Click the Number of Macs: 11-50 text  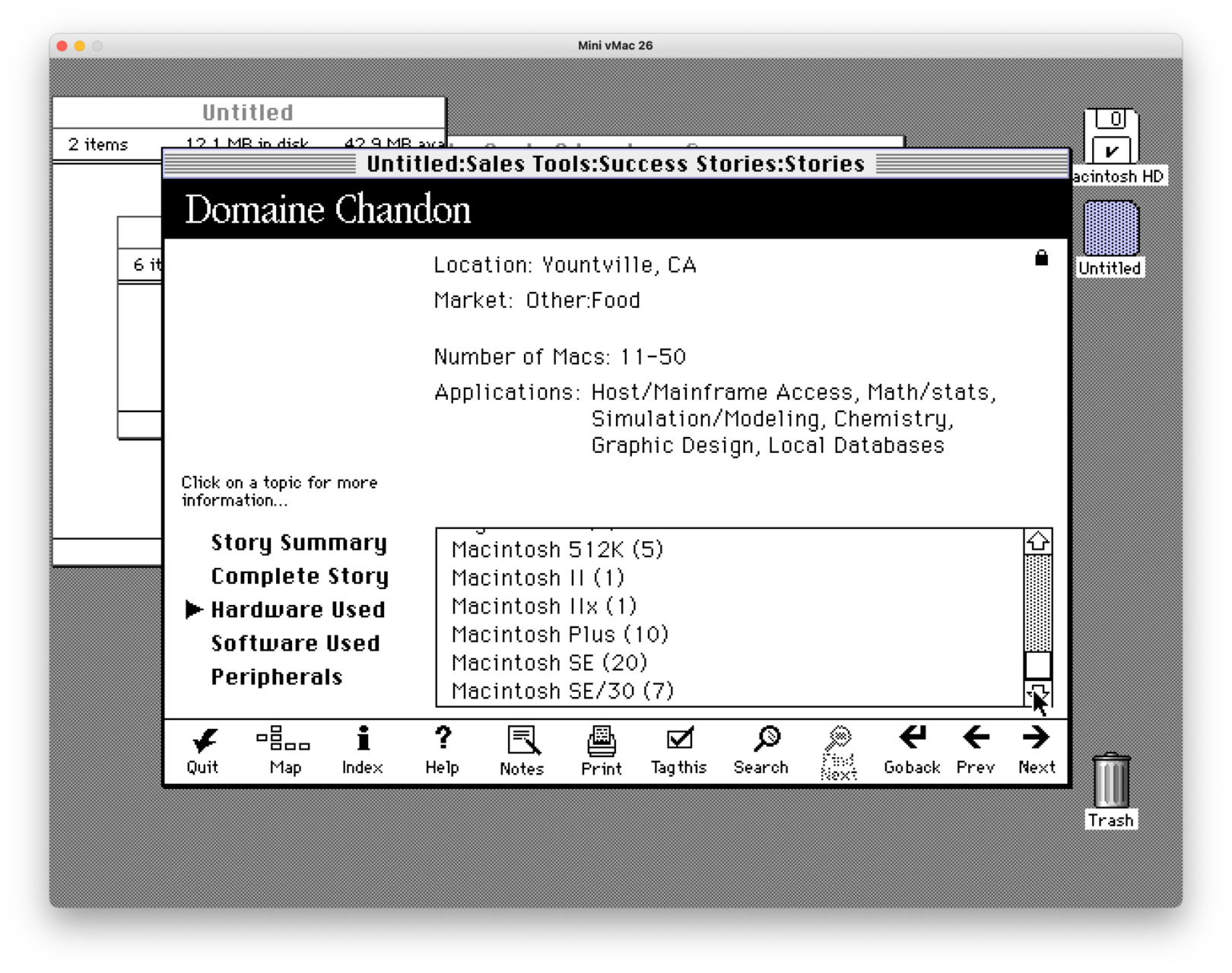click(560, 357)
